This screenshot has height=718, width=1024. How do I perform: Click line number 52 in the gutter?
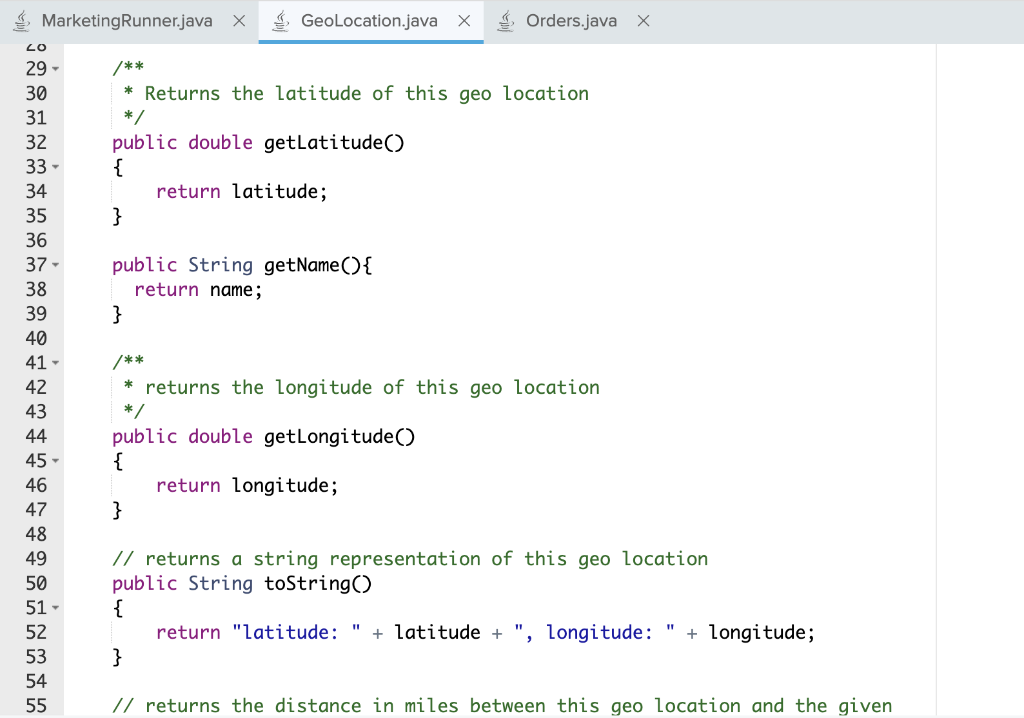tap(36, 632)
